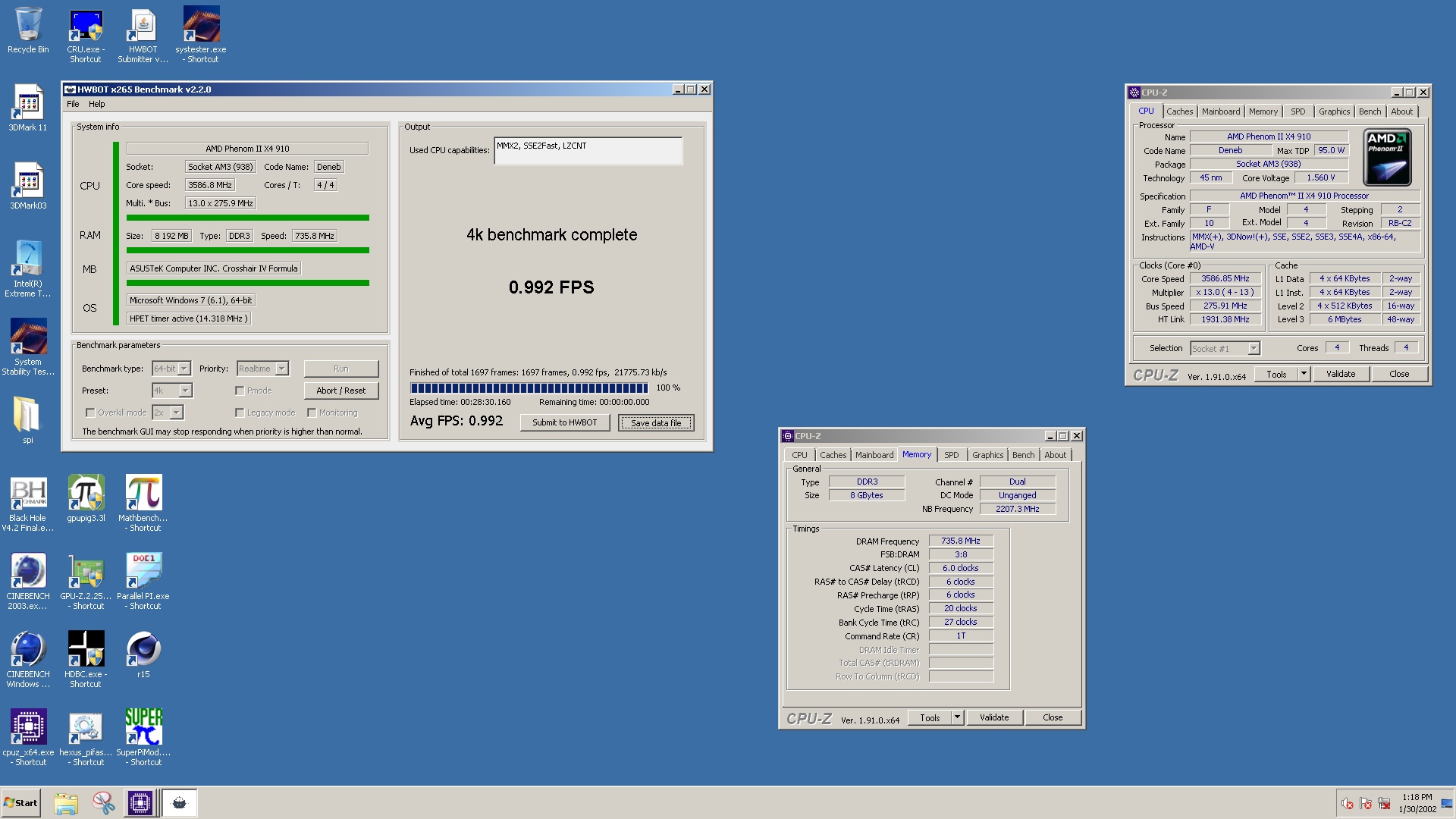Select CPU tab in lower CPU-Z window
Screen dimensions: 1456x819
799,455
